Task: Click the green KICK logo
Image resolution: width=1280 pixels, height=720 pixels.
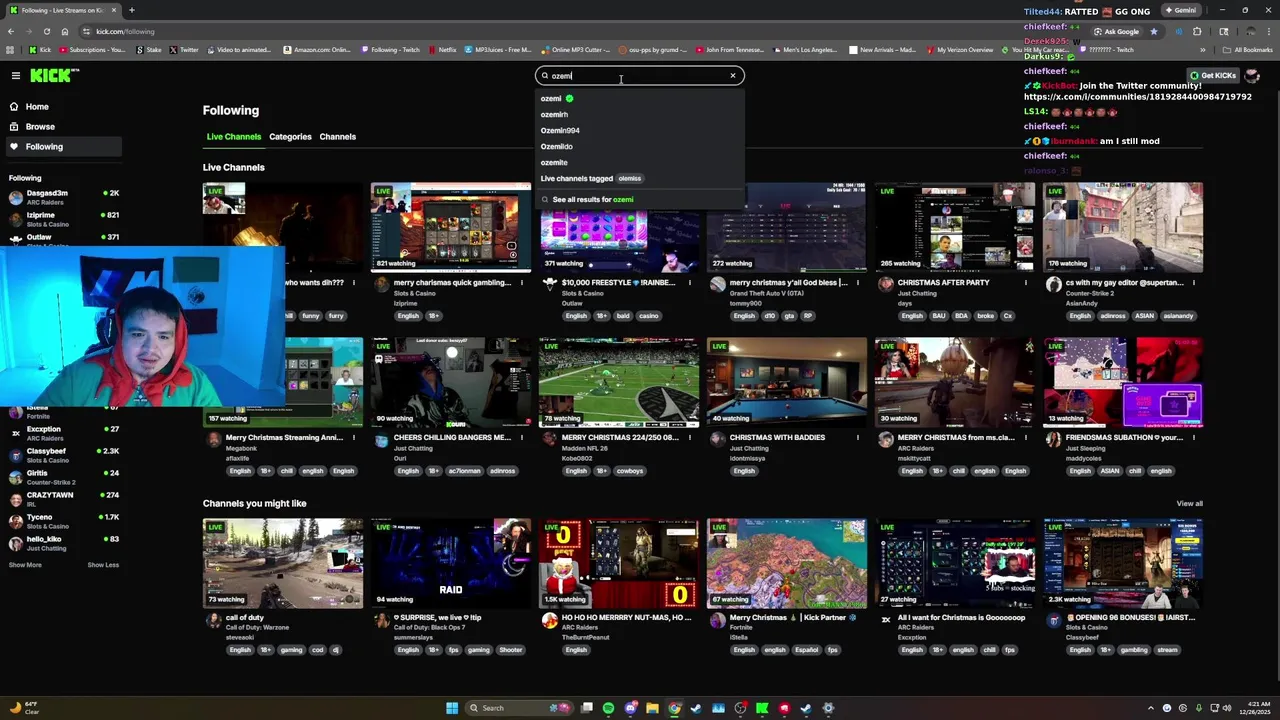Action: tap(52, 76)
